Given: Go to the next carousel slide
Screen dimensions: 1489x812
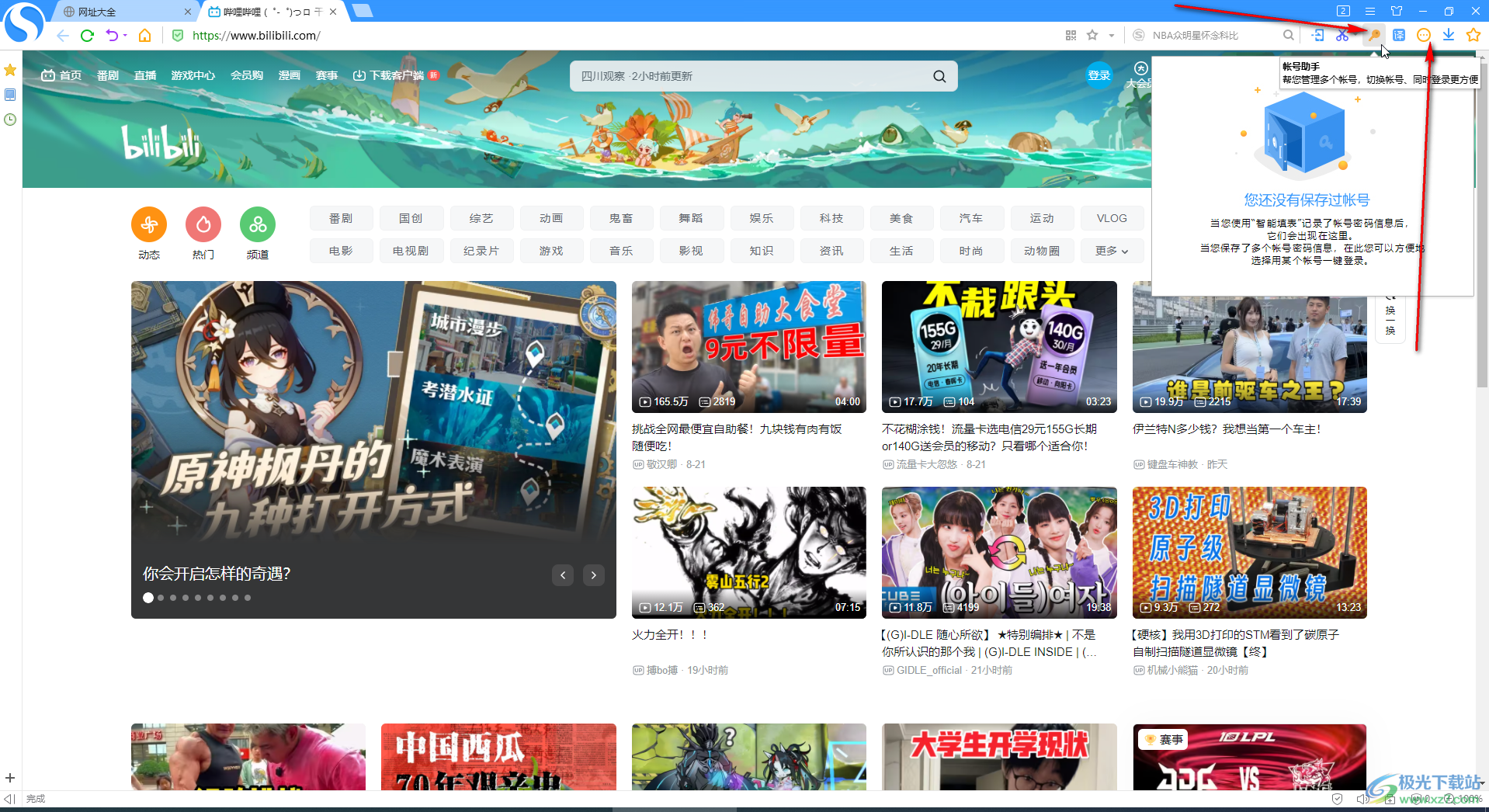Looking at the screenshot, I should point(594,575).
